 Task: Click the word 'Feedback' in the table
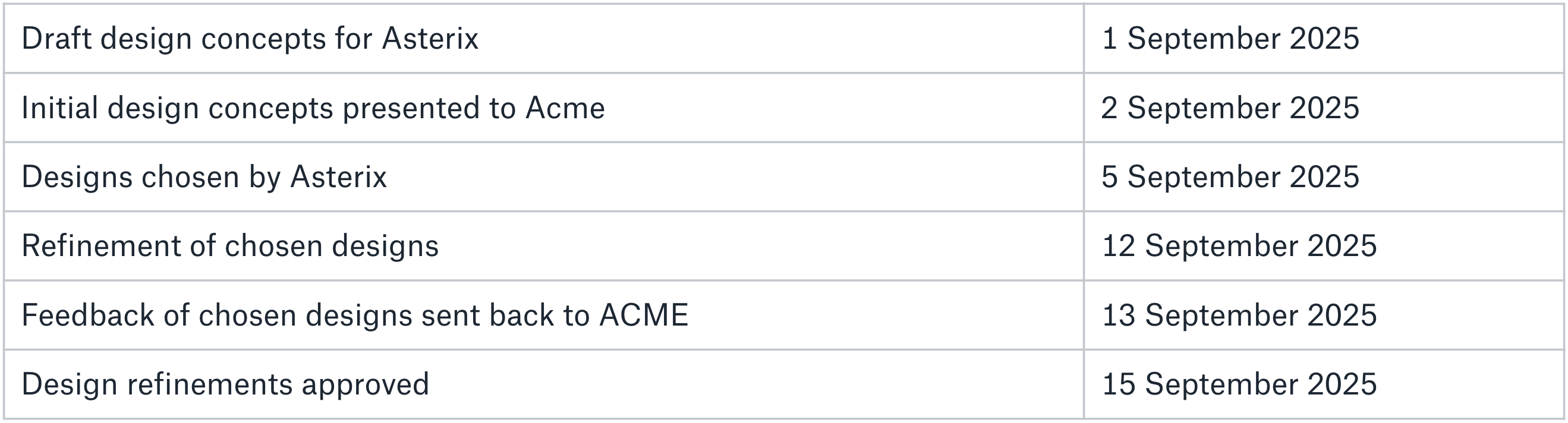[88, 315]
